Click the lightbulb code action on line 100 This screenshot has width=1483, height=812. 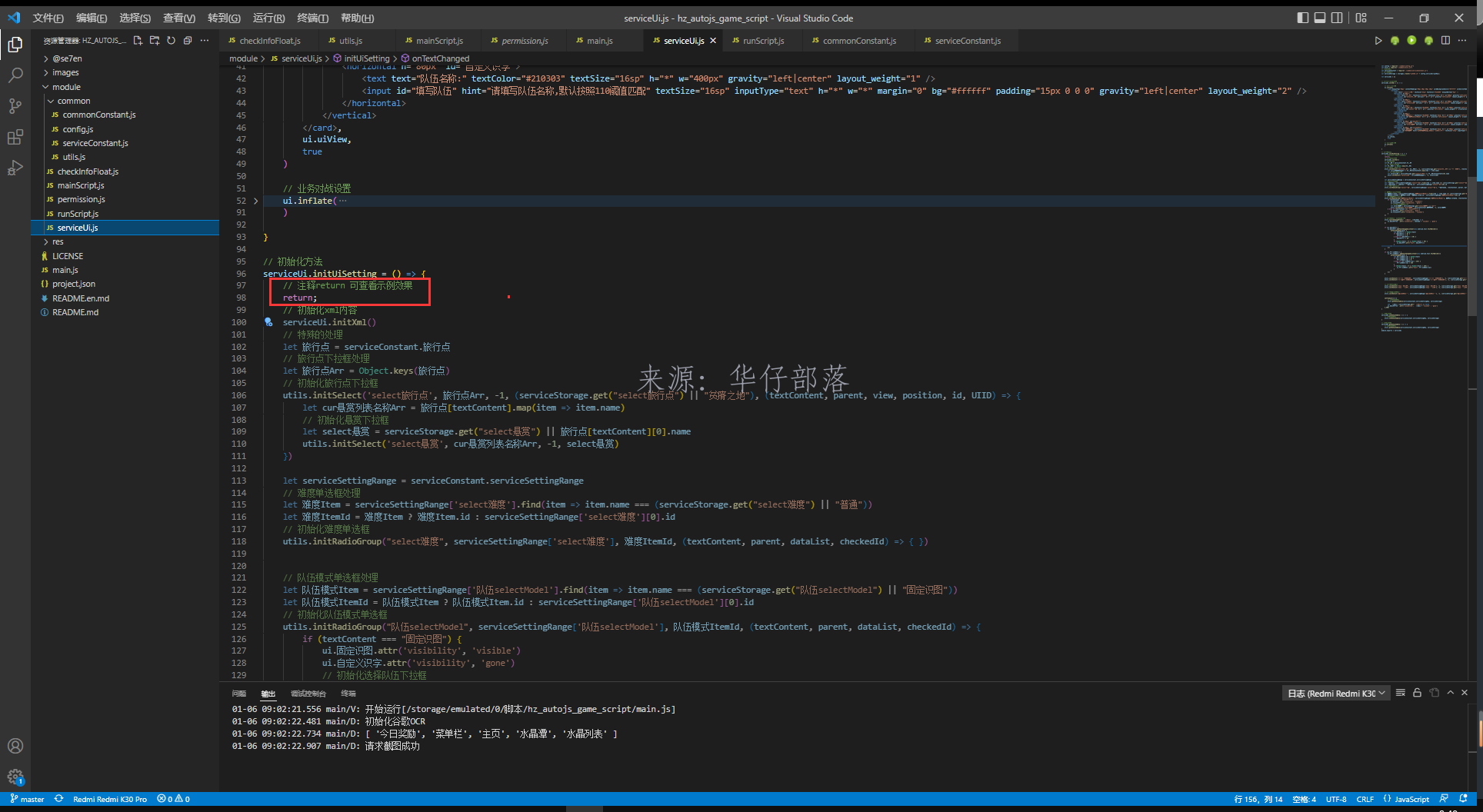tap(268, 322)
